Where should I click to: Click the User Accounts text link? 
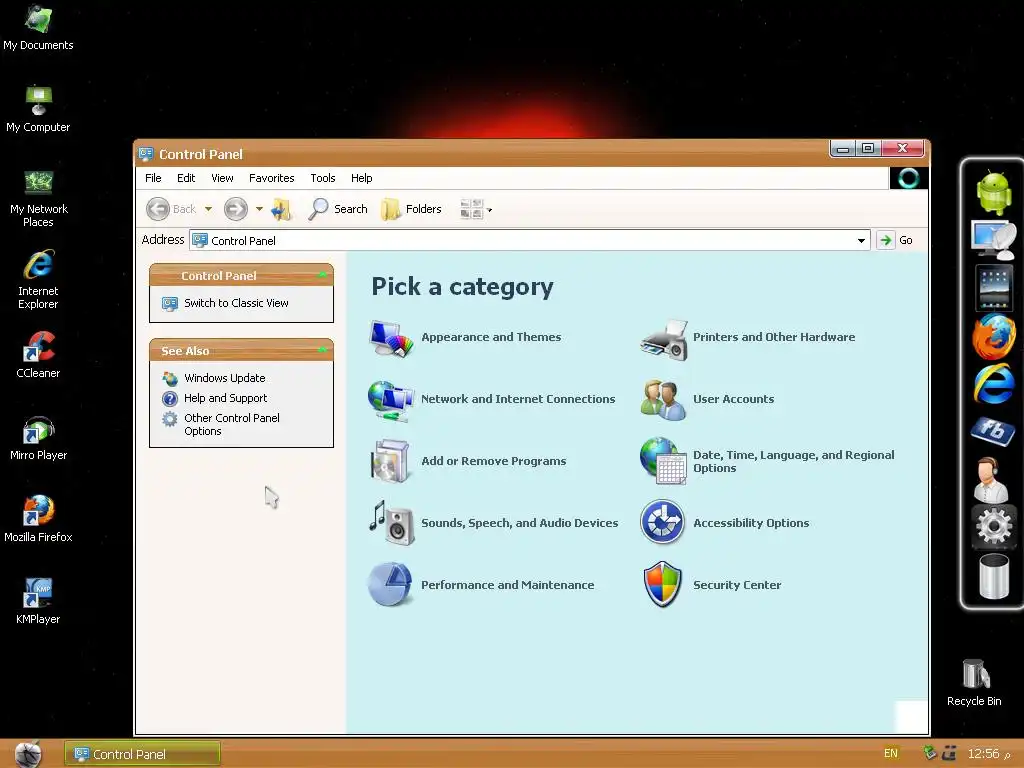pos(733,399)
